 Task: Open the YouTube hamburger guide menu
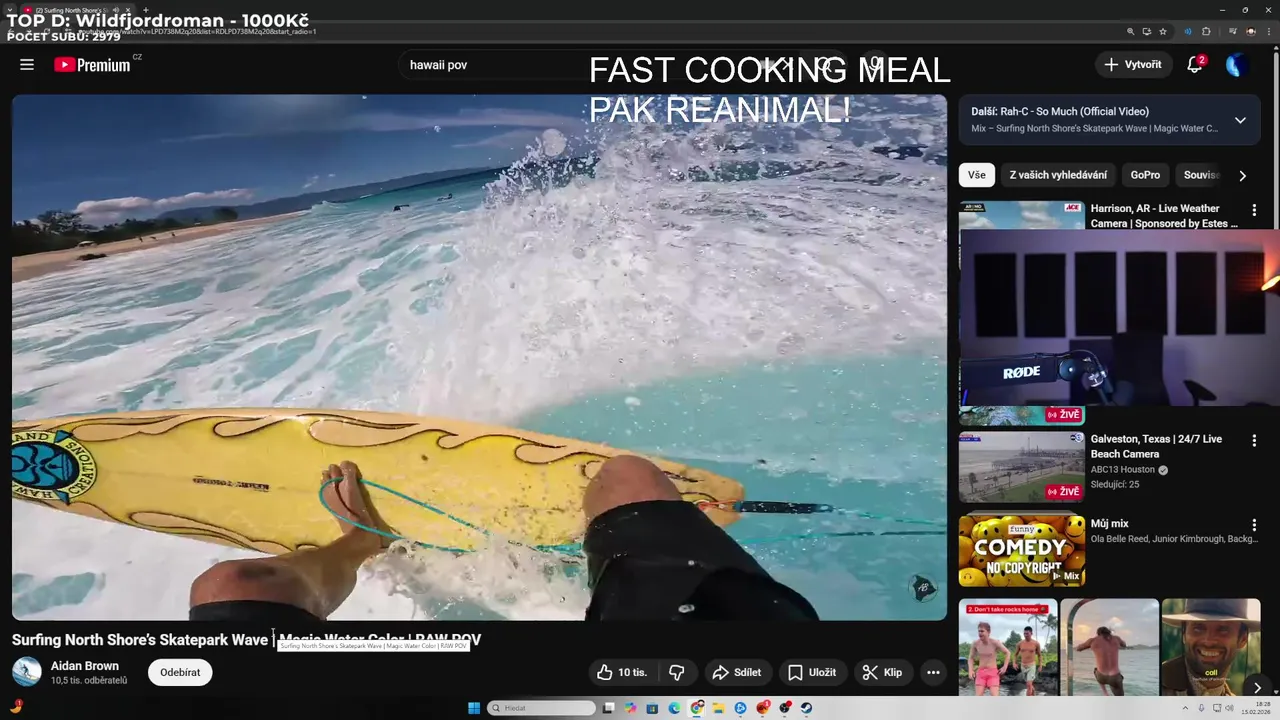coord(27,64)
